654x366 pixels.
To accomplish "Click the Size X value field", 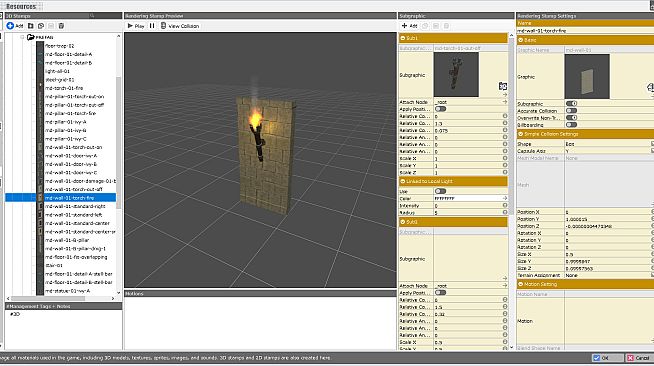I will coord(607,254).
